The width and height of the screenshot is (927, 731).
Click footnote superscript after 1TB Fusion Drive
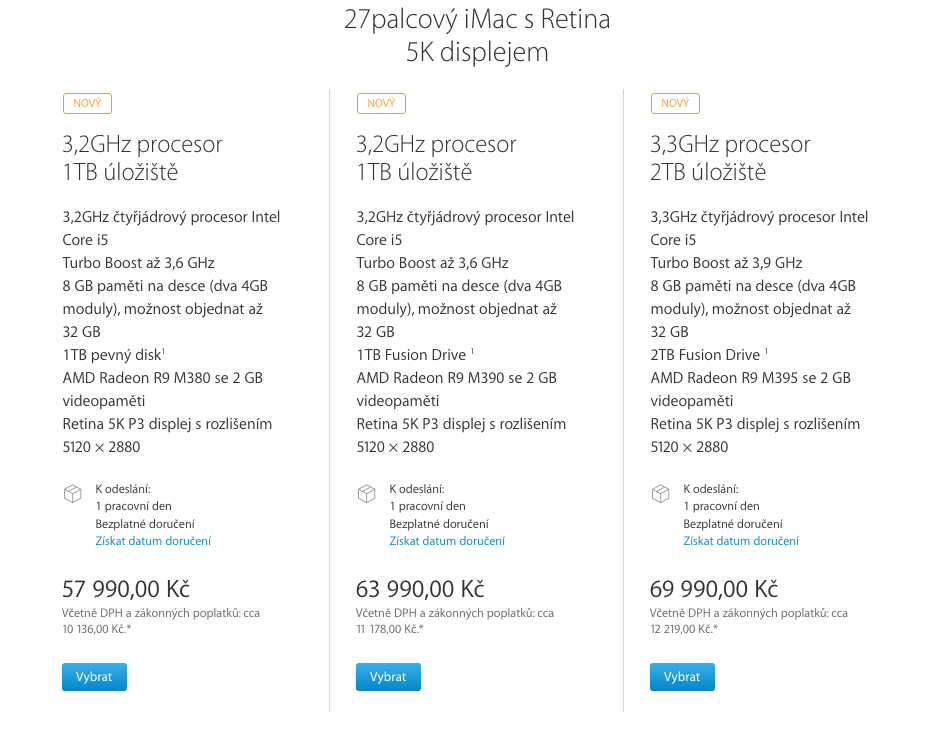(x=472, y=350)
